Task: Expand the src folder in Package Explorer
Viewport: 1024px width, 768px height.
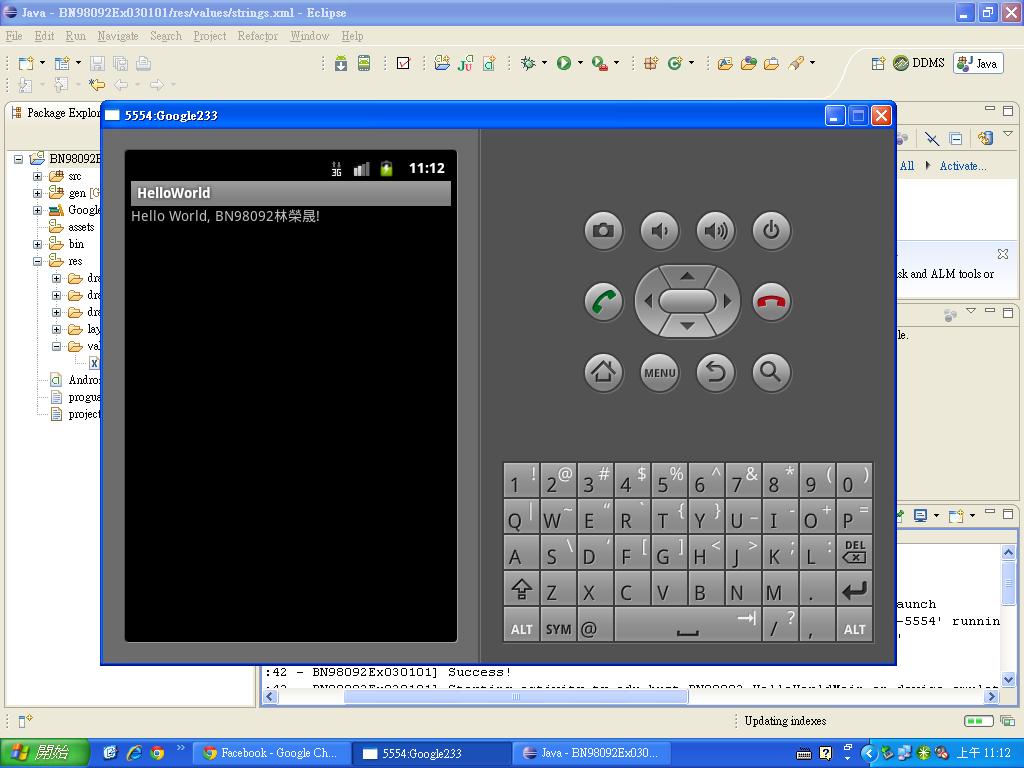Action: coord(38,176)
